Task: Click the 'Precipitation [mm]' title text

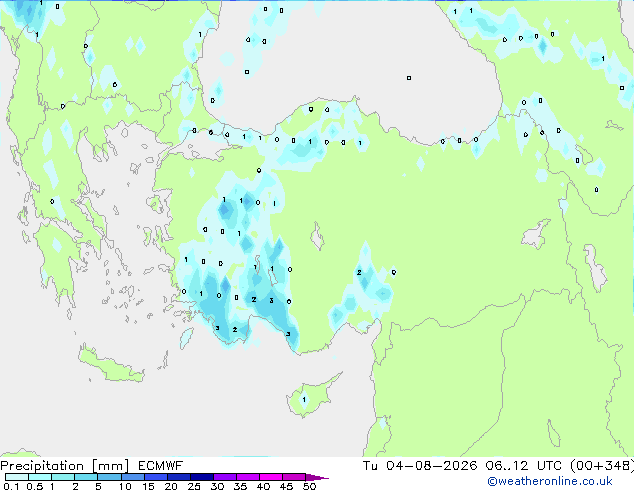Action: 65,466
